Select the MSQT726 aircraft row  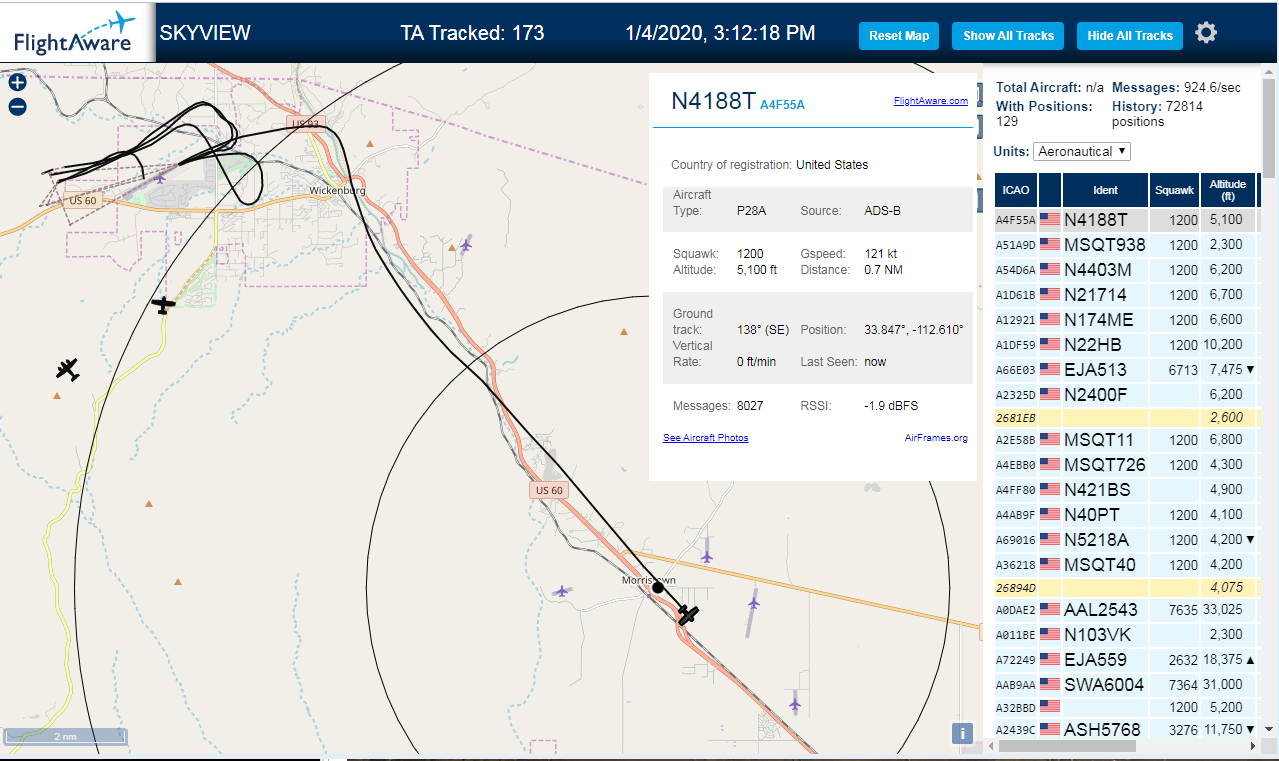click(1126, 465)
